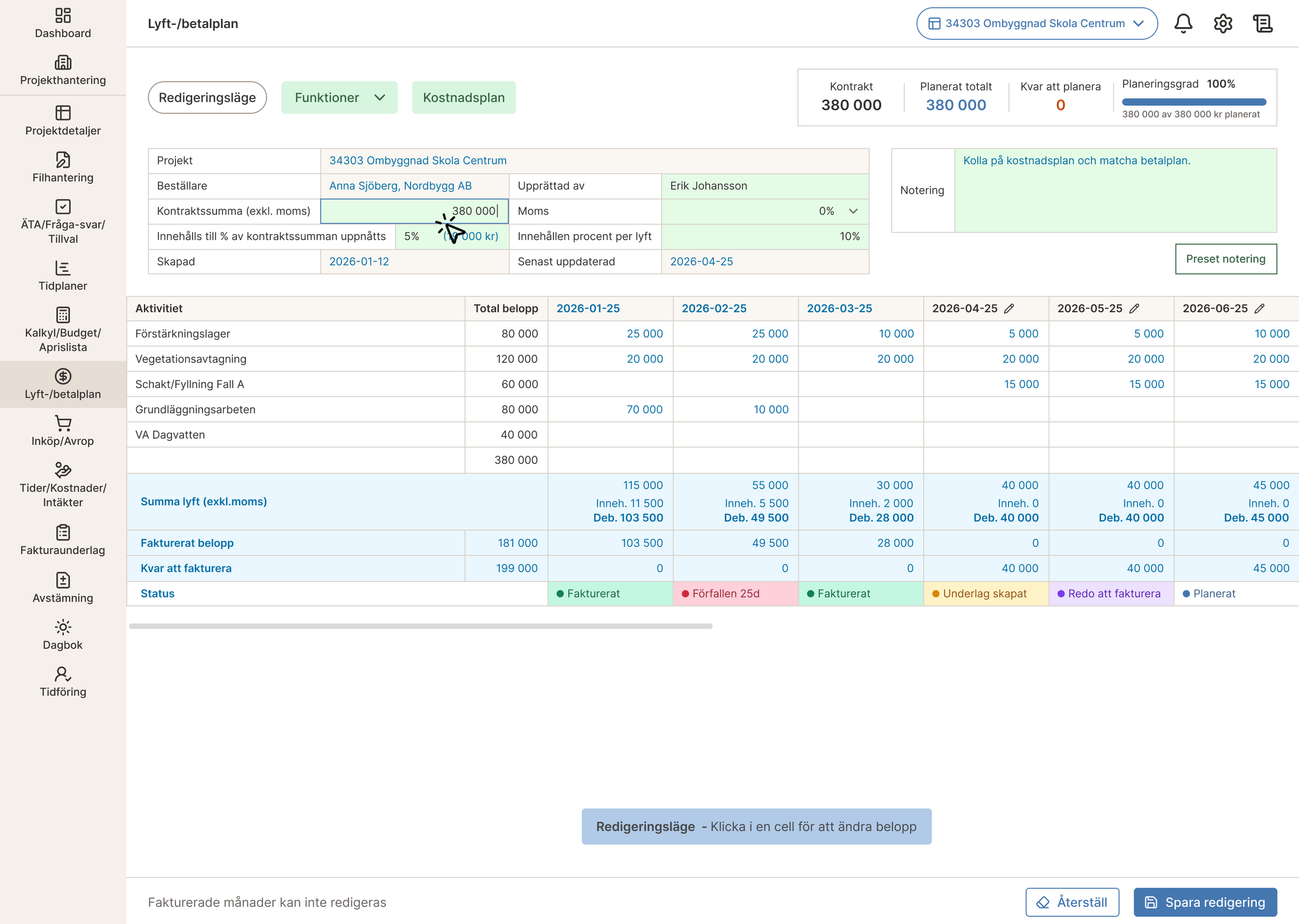Click the Innehållen procent per lyft 10% field
Viewport: 1299px width, 924px height.
[765, 236]
